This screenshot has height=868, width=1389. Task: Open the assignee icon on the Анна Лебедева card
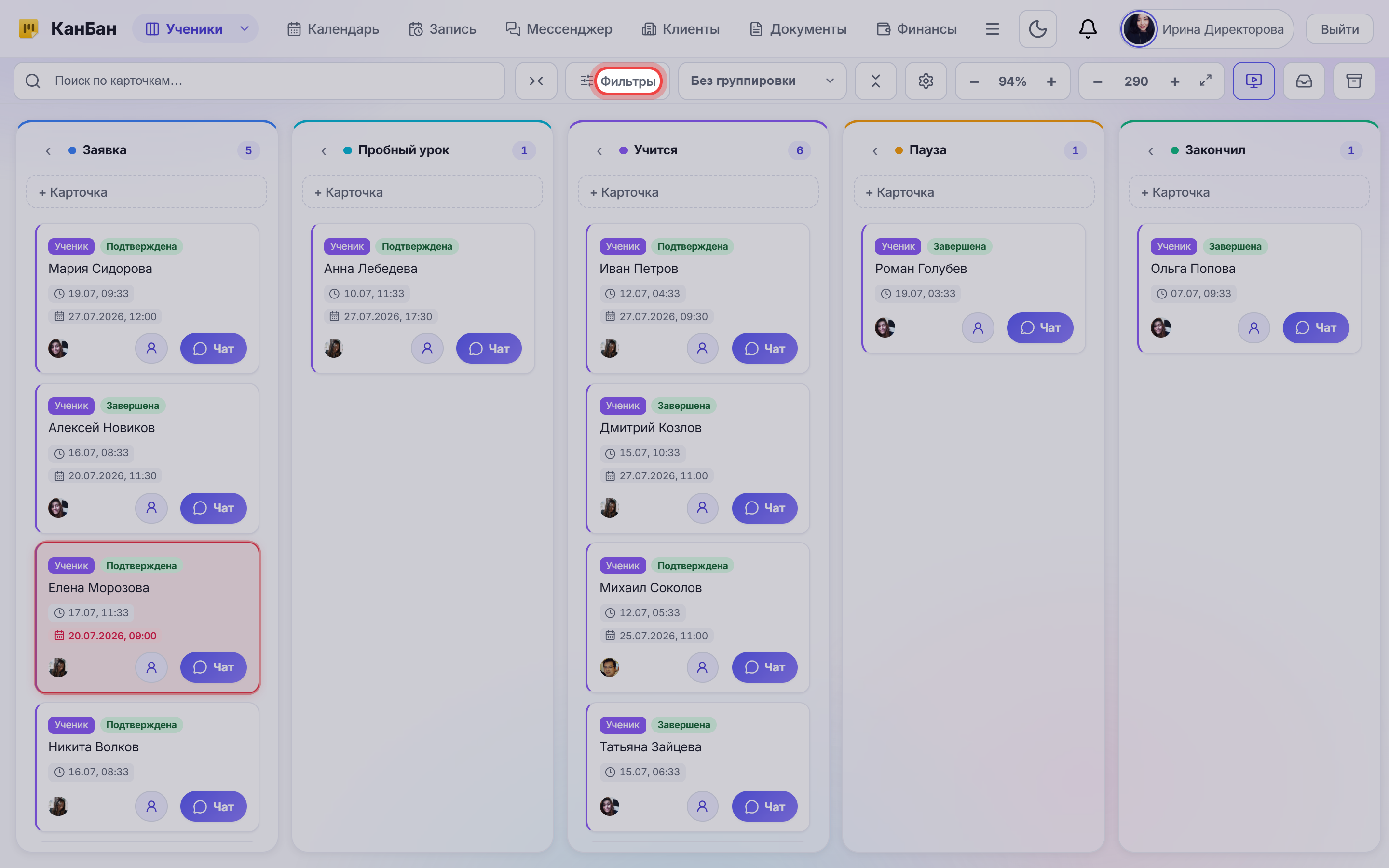(427, 348)
